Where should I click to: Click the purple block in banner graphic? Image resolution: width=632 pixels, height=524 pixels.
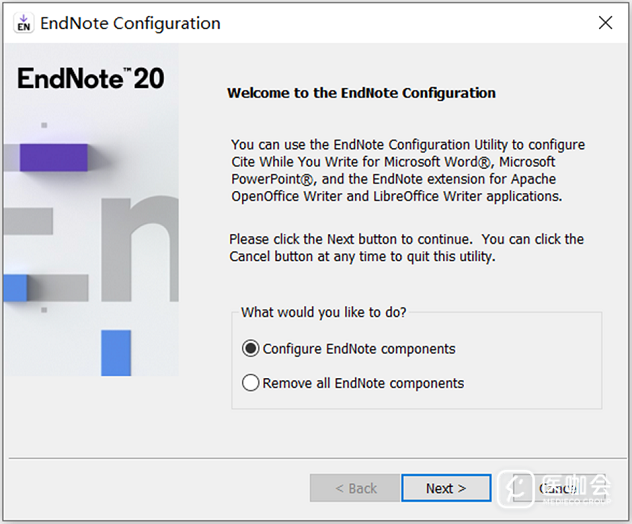[x=54, y=157]
